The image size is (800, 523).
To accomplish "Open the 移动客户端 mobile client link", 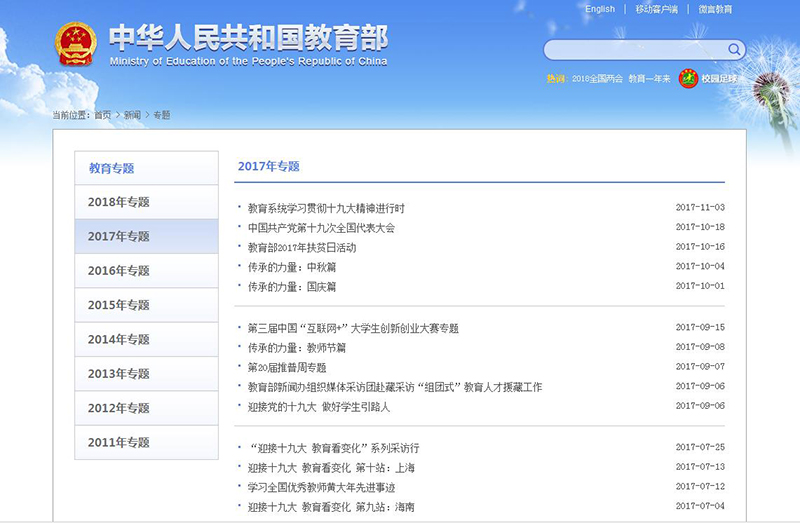I will point(656,9).
